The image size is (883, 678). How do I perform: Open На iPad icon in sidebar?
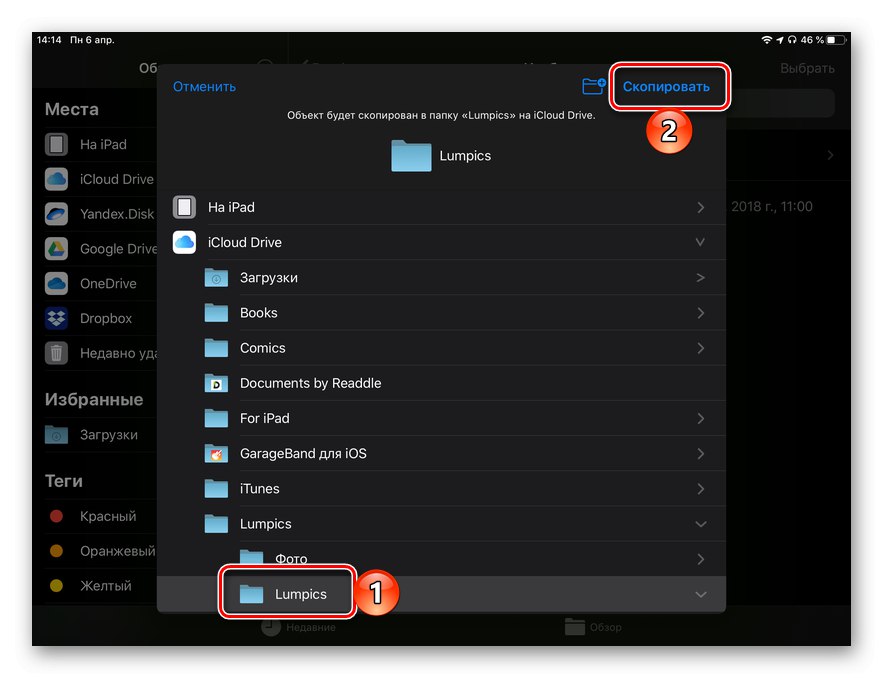point(56,144)
